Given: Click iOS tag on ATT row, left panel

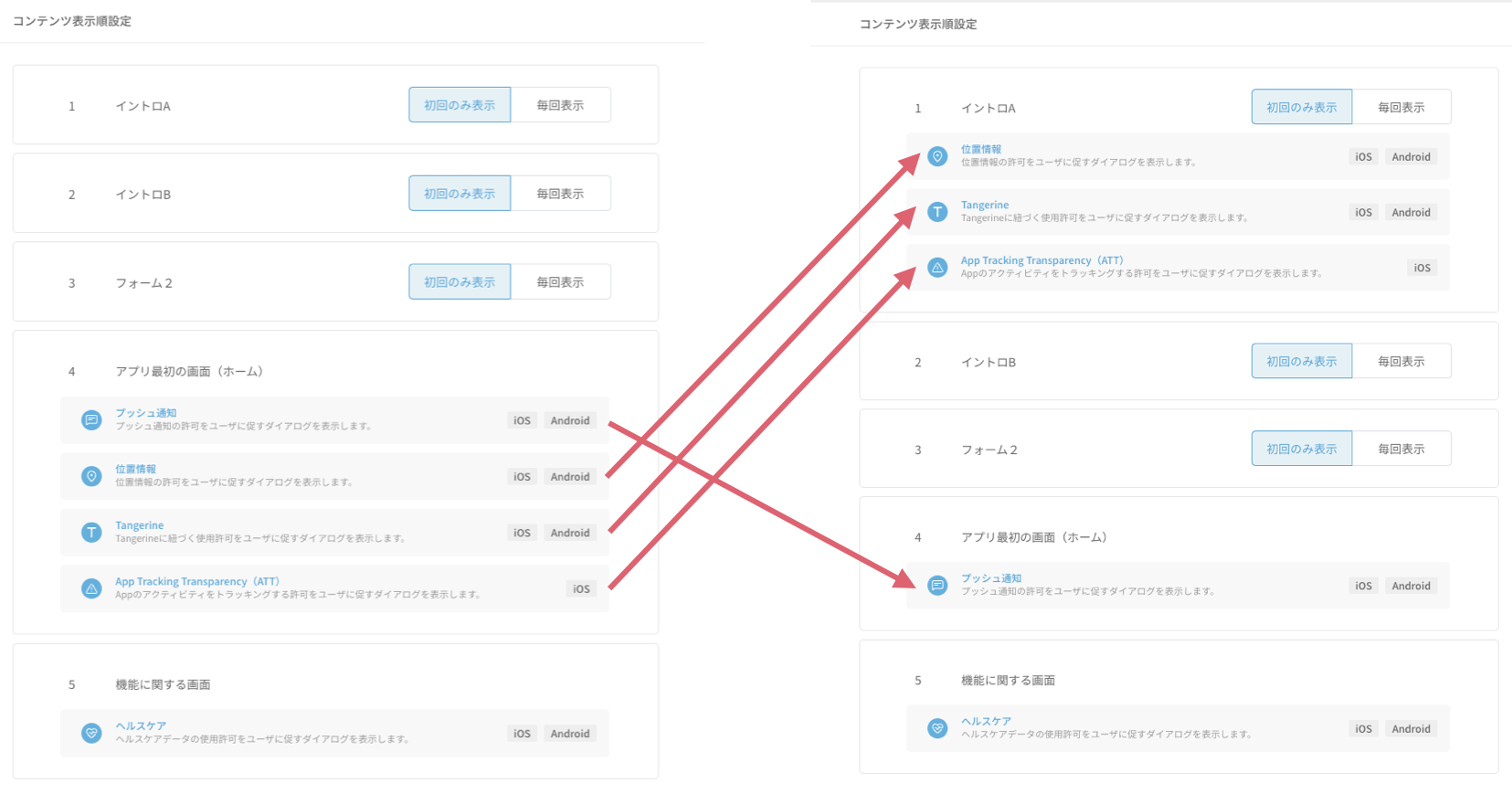Looking at the screenshot, I should coord(581,588).
